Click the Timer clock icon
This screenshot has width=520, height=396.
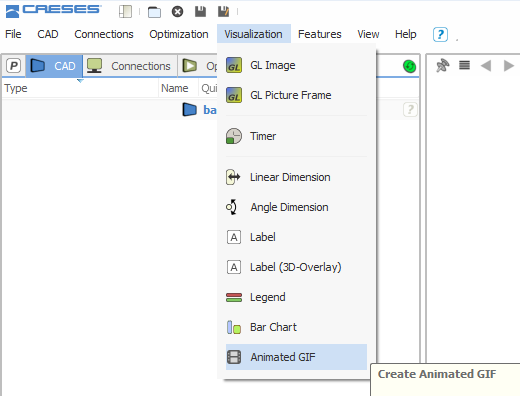234,136
